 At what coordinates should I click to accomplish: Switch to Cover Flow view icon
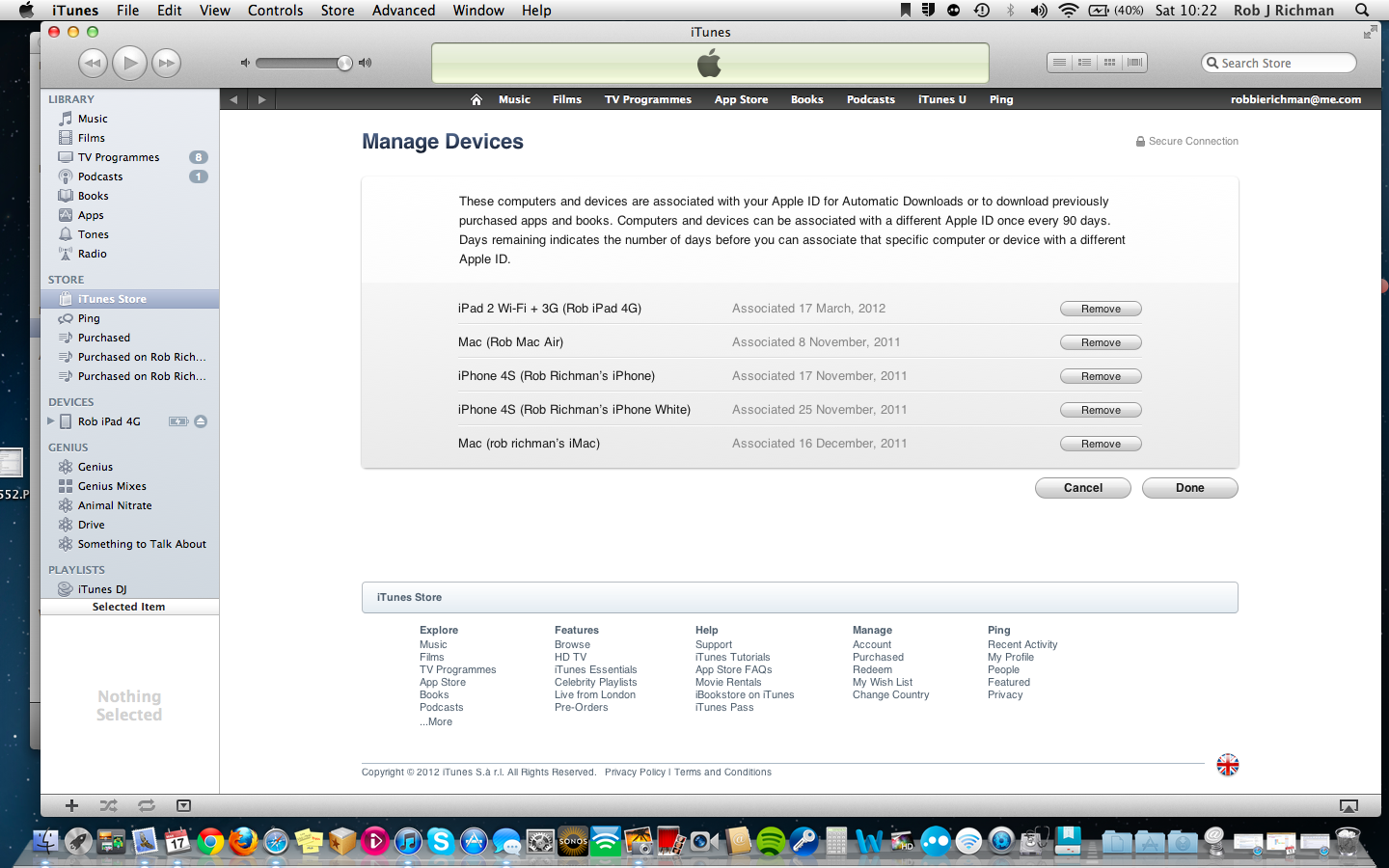1134,63
